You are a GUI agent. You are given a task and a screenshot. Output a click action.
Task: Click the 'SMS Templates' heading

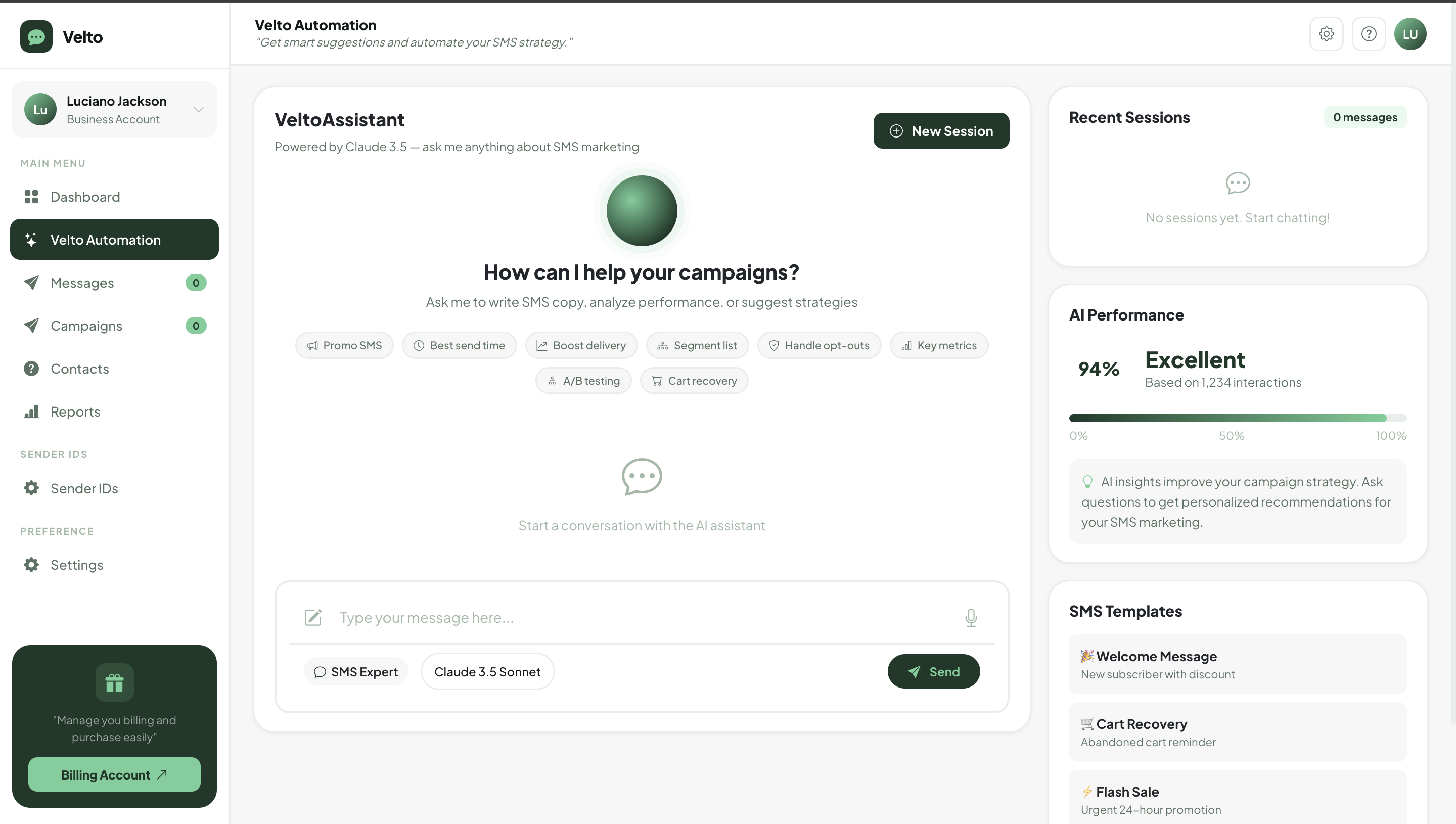click(1125, 611)
